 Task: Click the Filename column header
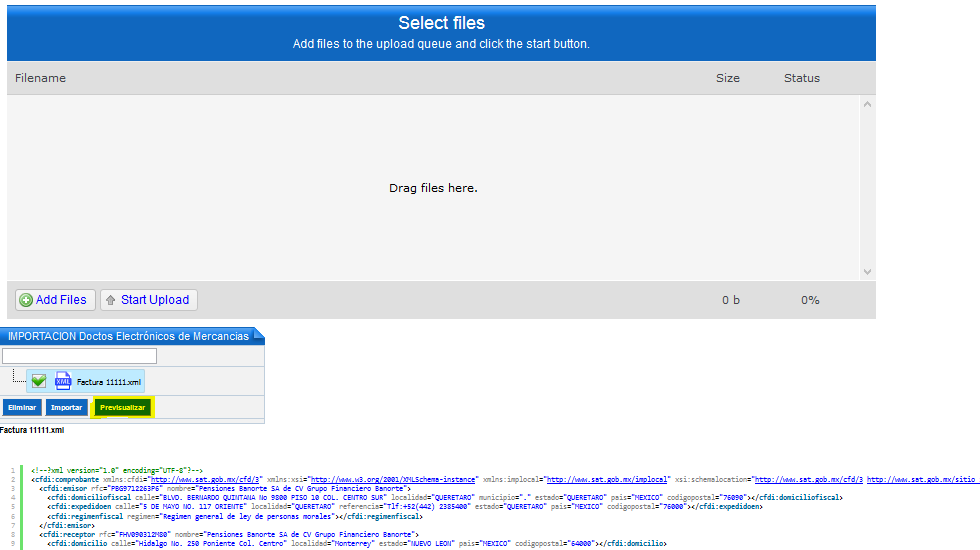[41, 78]
